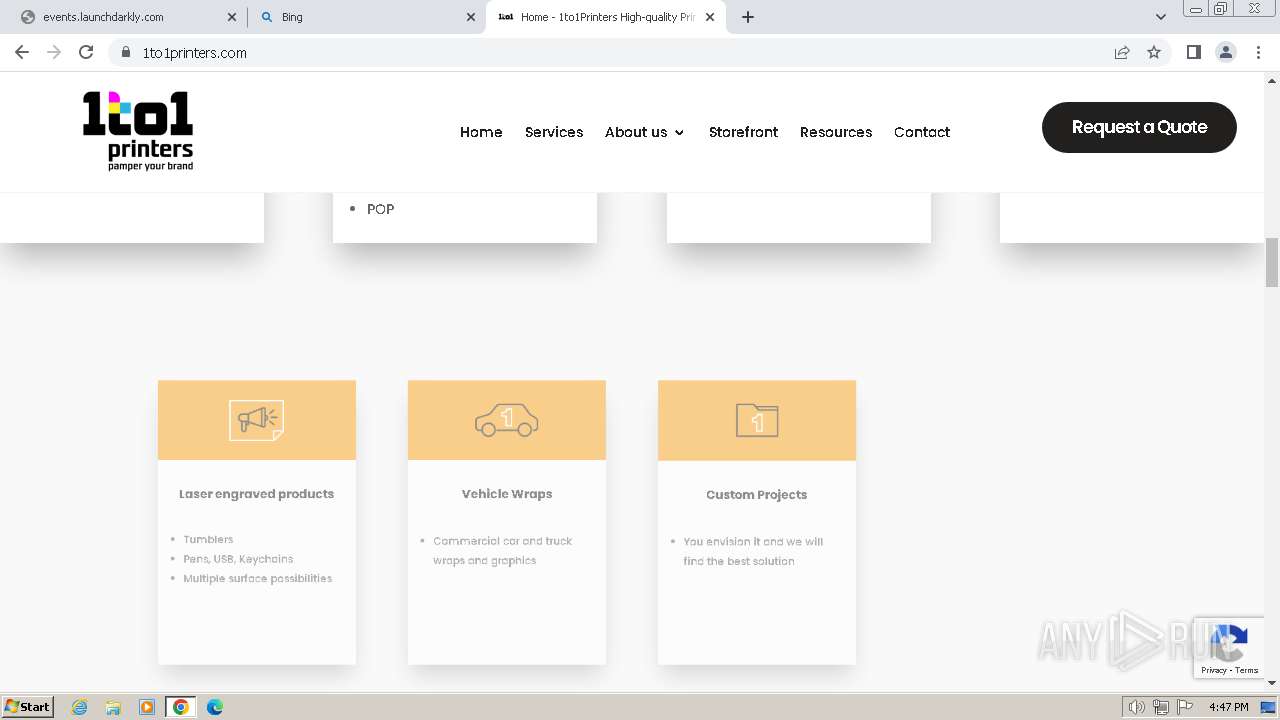The image size is (1280, 720).
Task: Open the tab search dropdown arrow
Action: click(1160, 17)
